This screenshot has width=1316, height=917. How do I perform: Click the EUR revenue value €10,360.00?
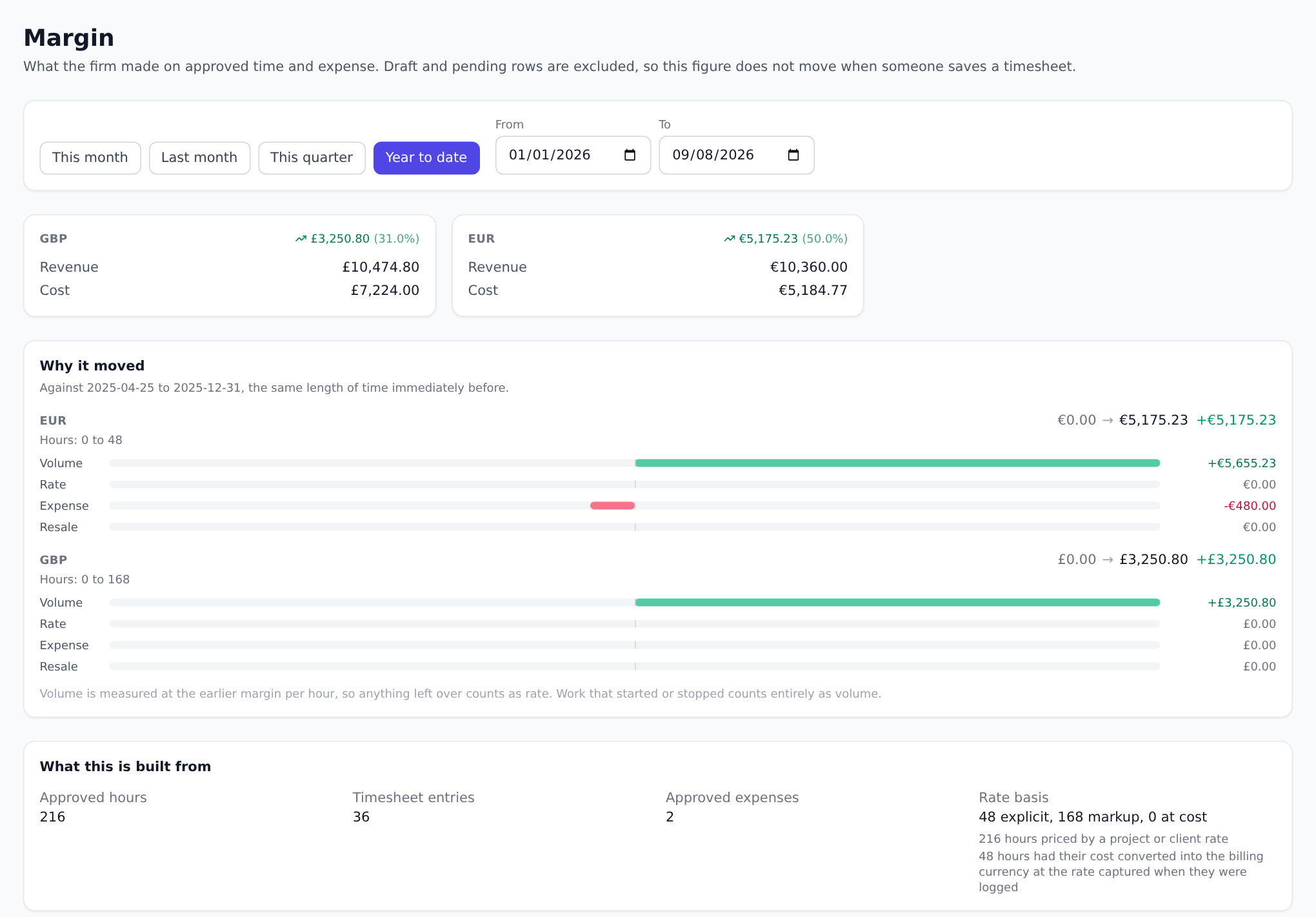809,267
